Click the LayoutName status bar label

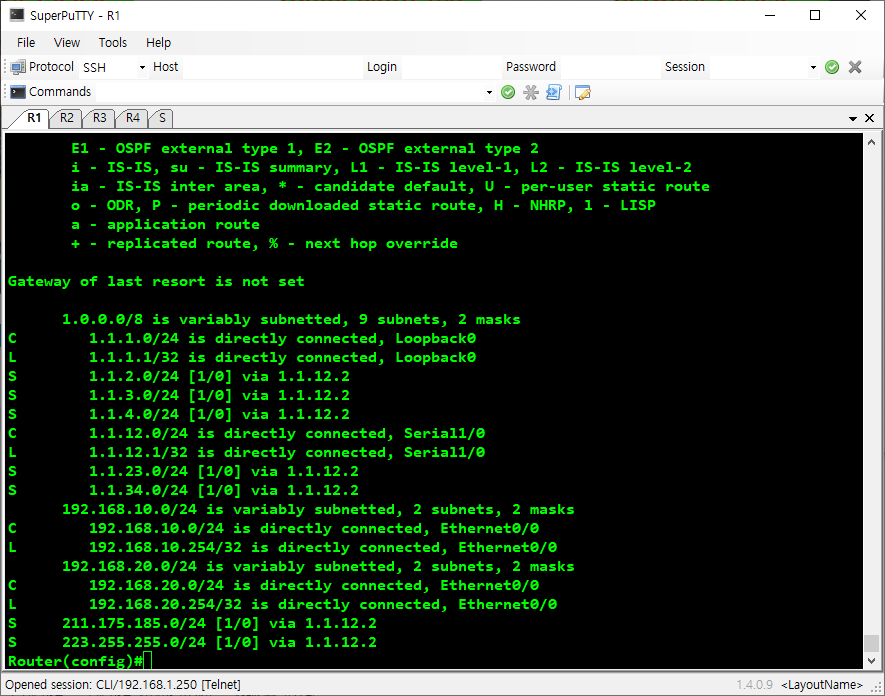tap(822, 685)
